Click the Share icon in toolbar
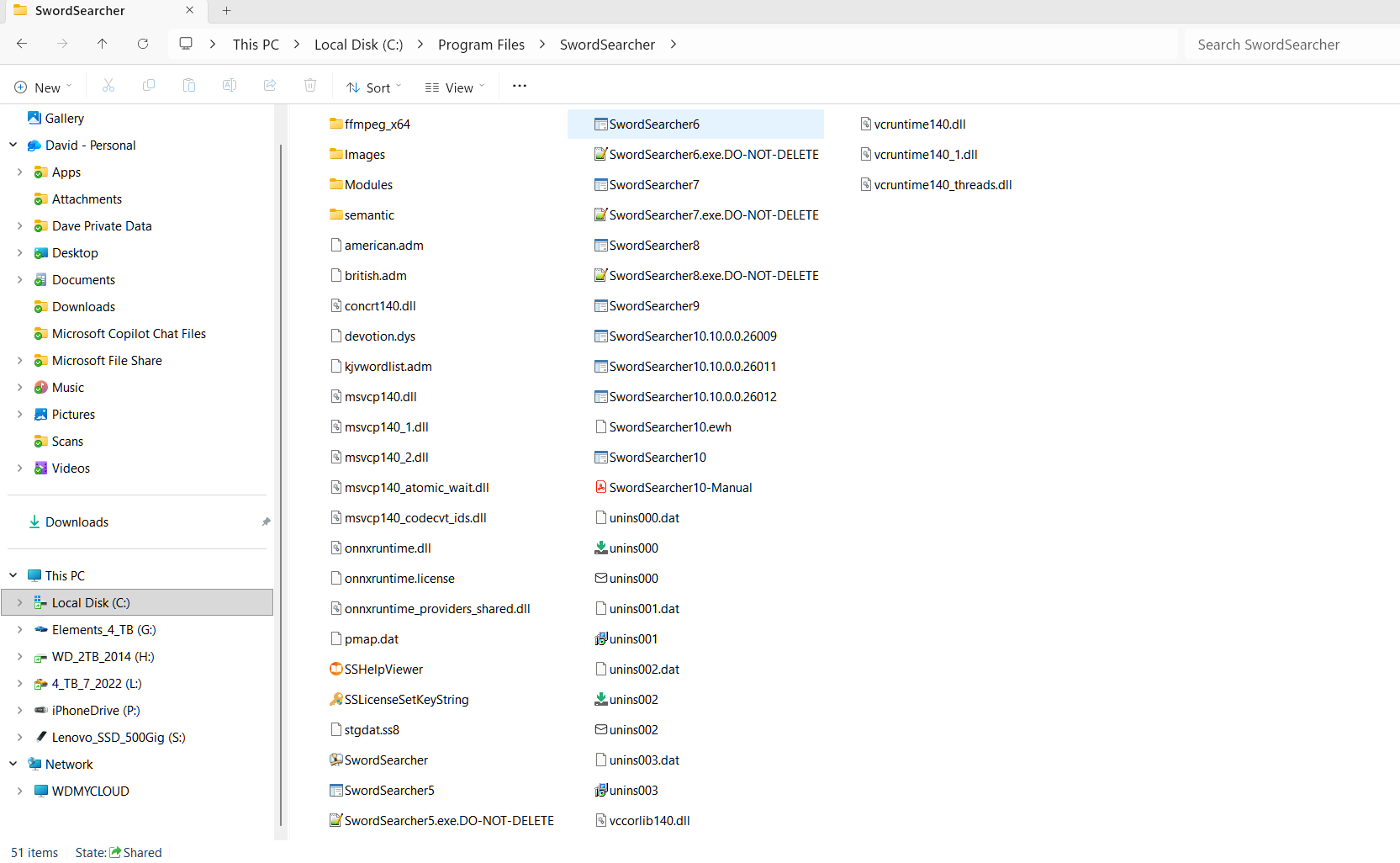 click(270, 86)
